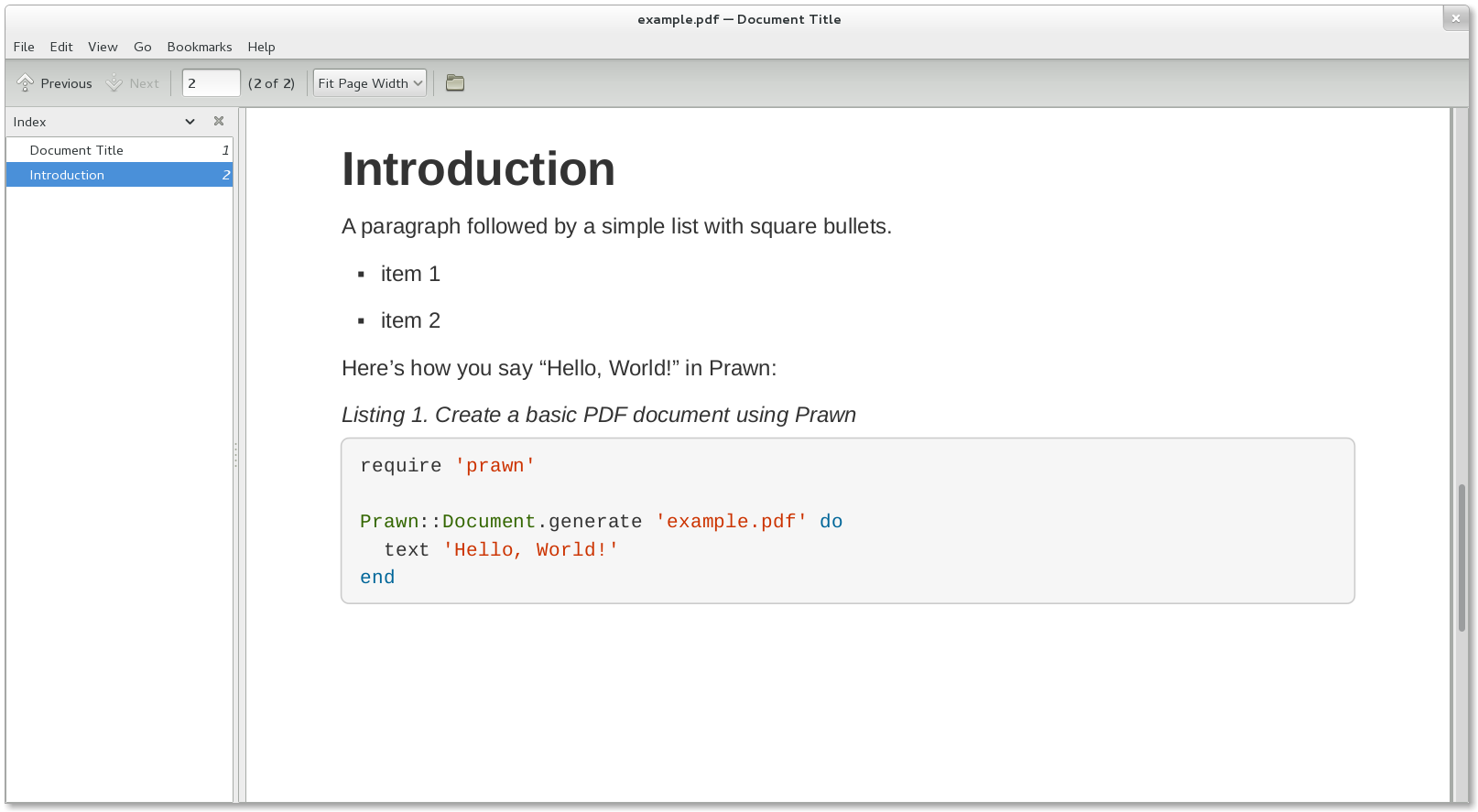Click the sidebar pane chevron icon

point(190,121)
